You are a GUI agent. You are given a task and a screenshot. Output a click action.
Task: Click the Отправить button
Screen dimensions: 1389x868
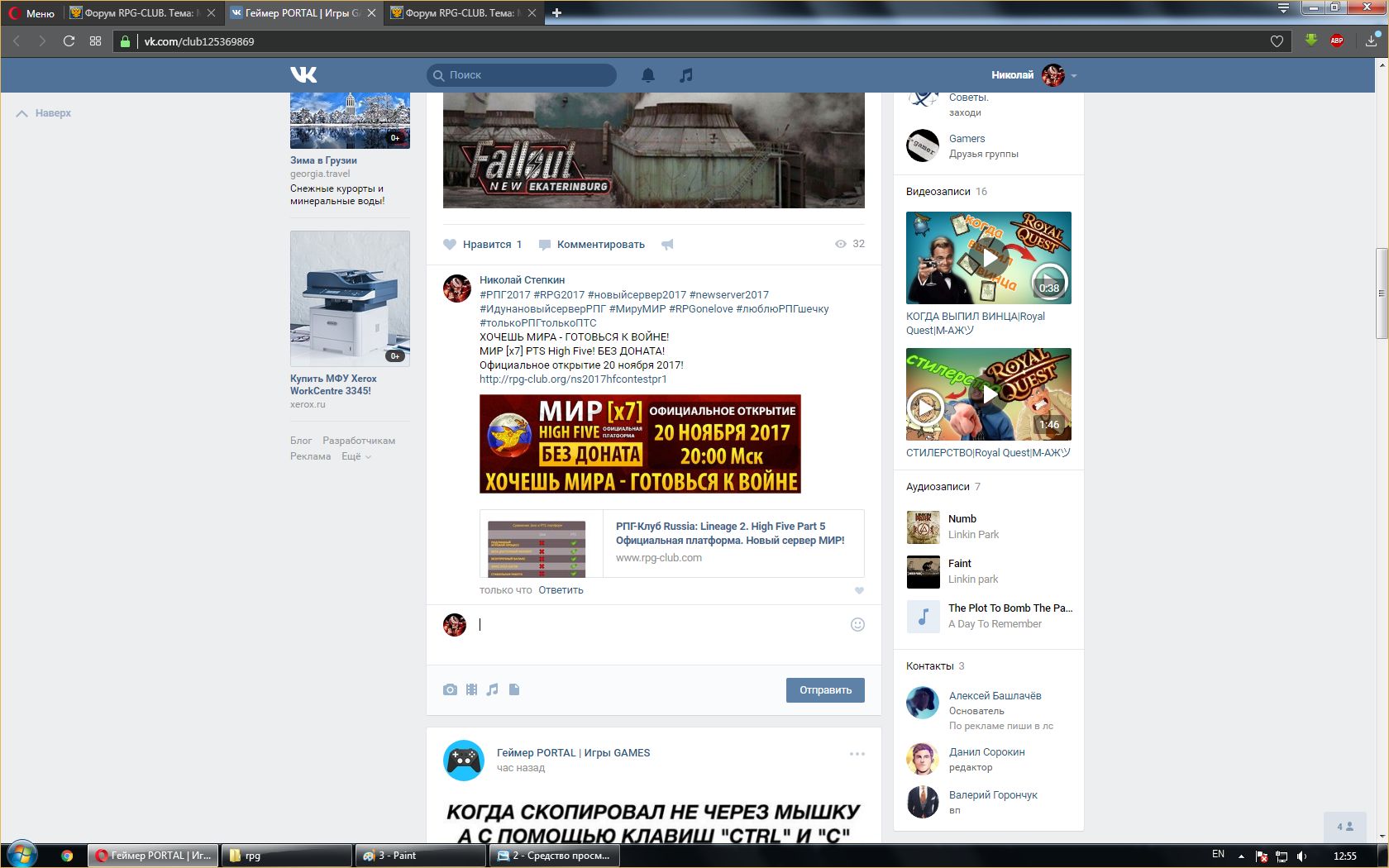click(825, 690)
